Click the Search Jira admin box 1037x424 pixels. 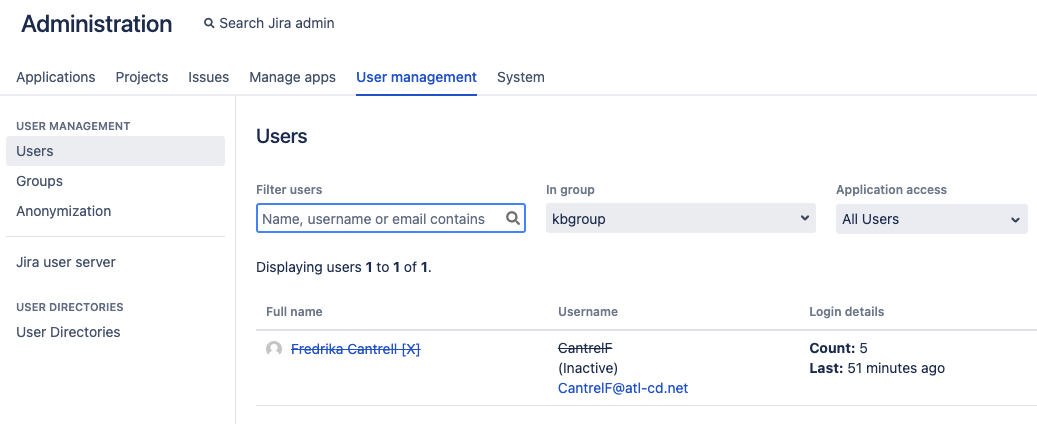(277, 23)
